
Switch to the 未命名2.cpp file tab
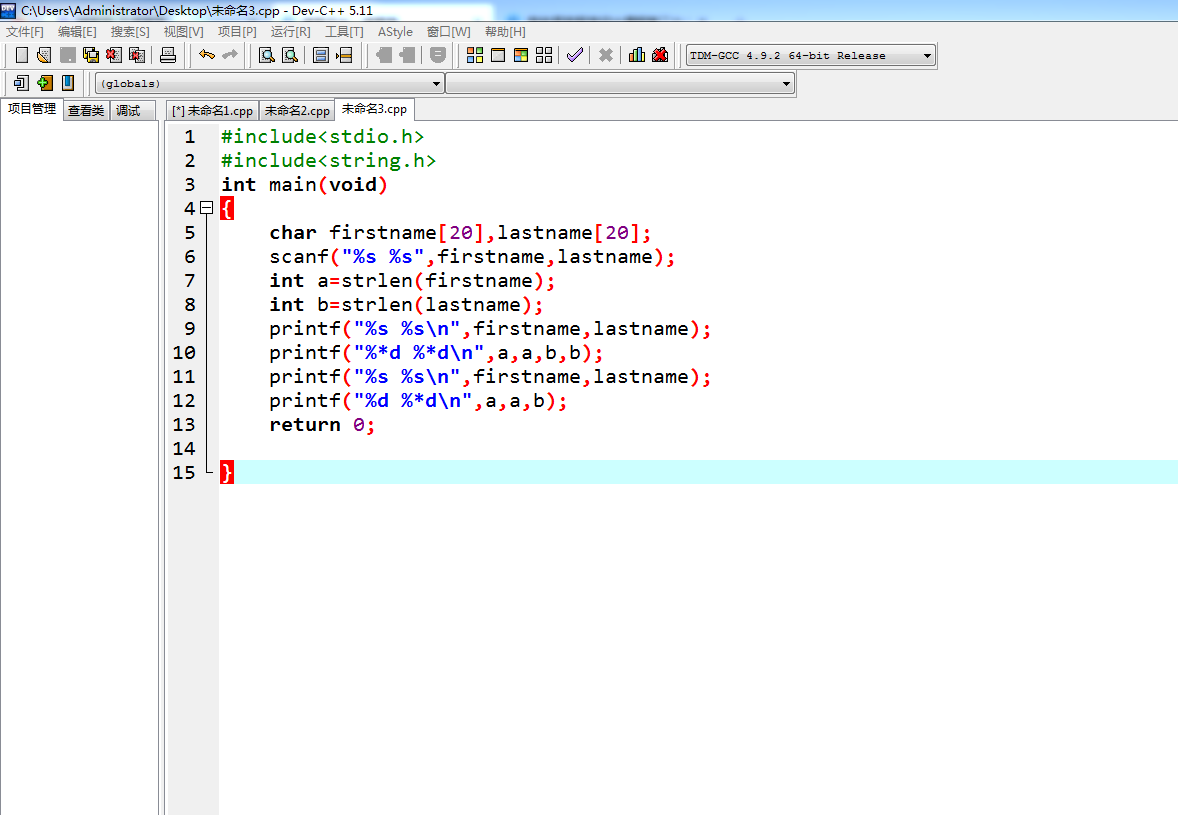[x=297, y=110]
